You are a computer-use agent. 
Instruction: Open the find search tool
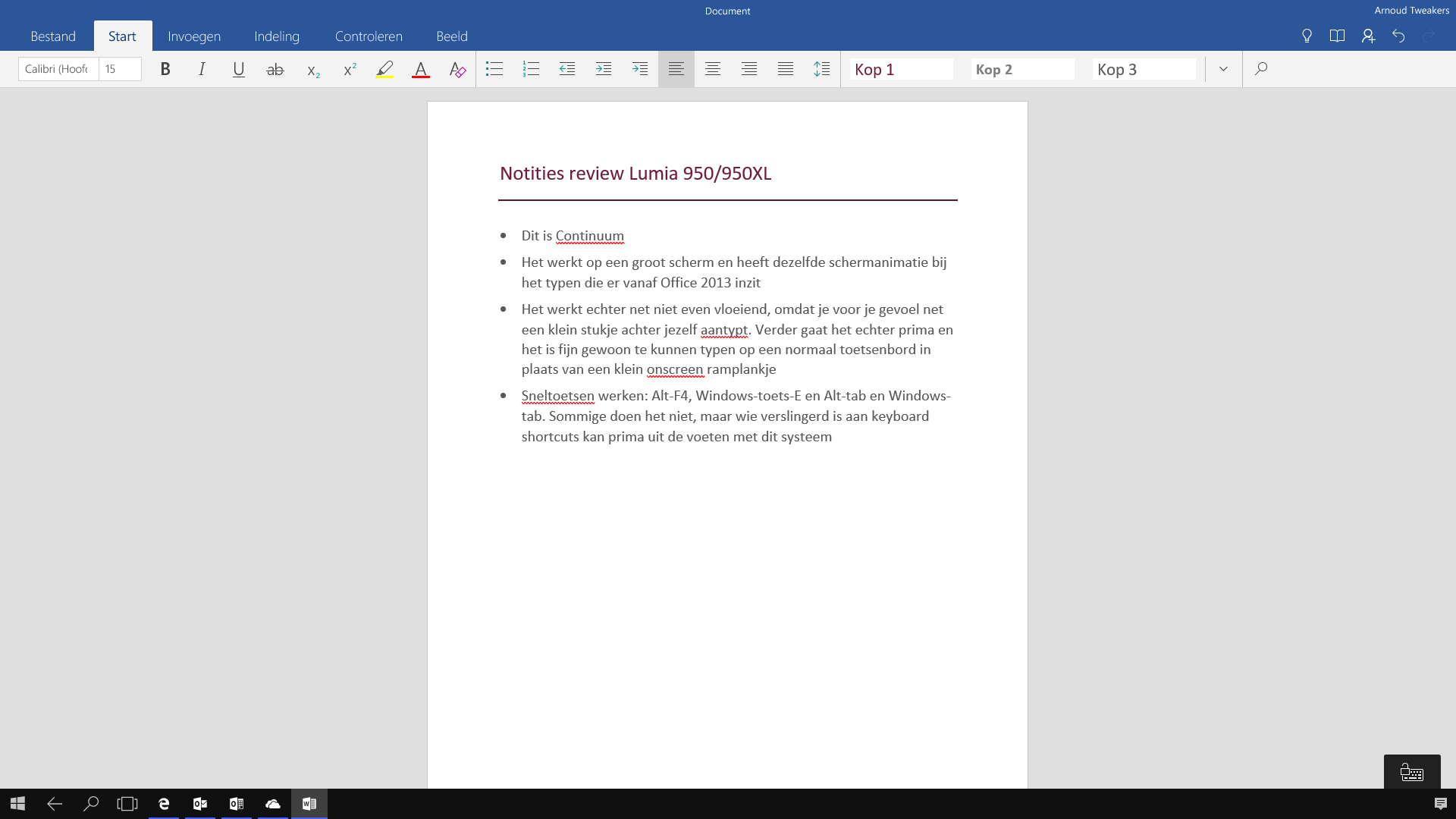[x=1261, y=69]
